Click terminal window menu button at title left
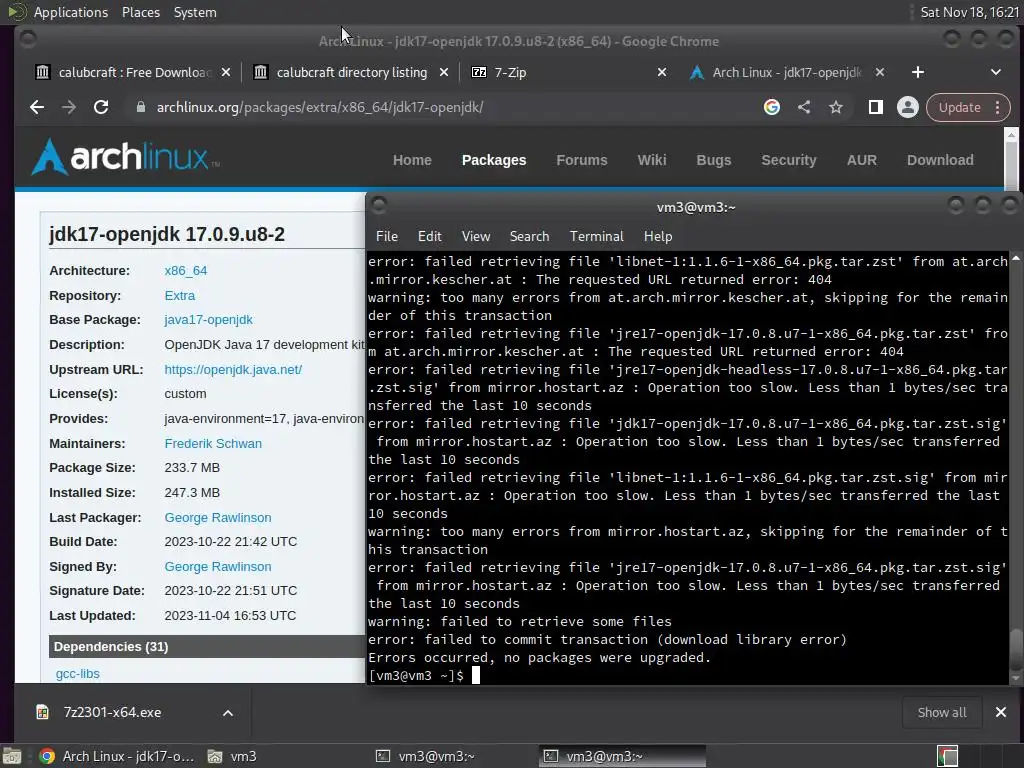 (379, 206)
